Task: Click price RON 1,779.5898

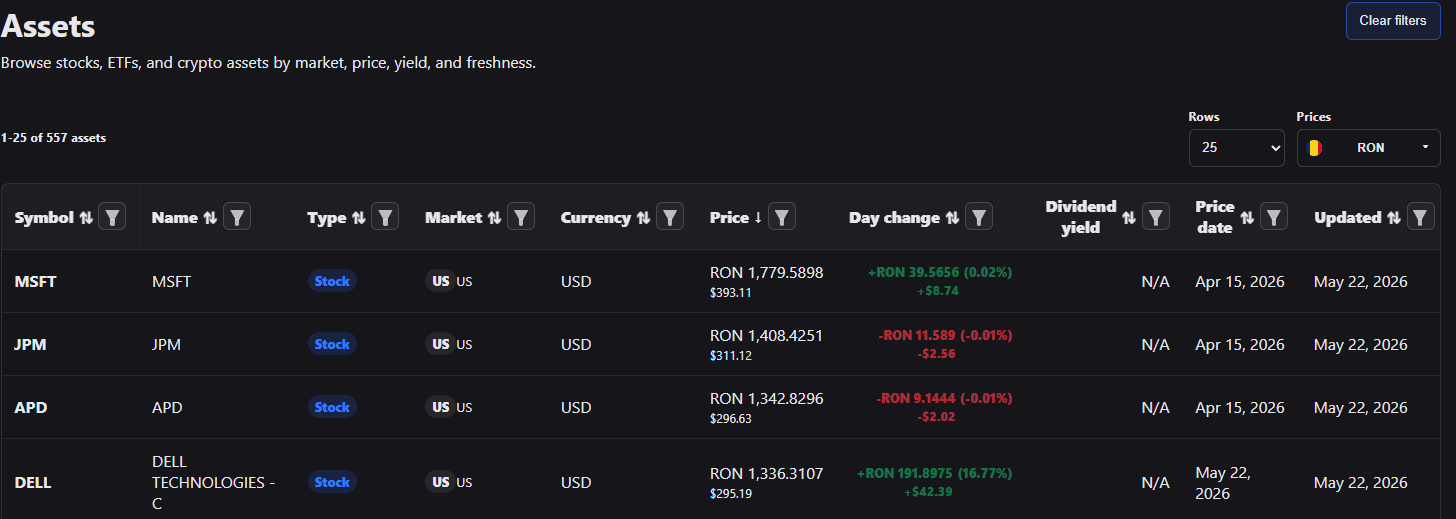Action: (x=767, y=272)
